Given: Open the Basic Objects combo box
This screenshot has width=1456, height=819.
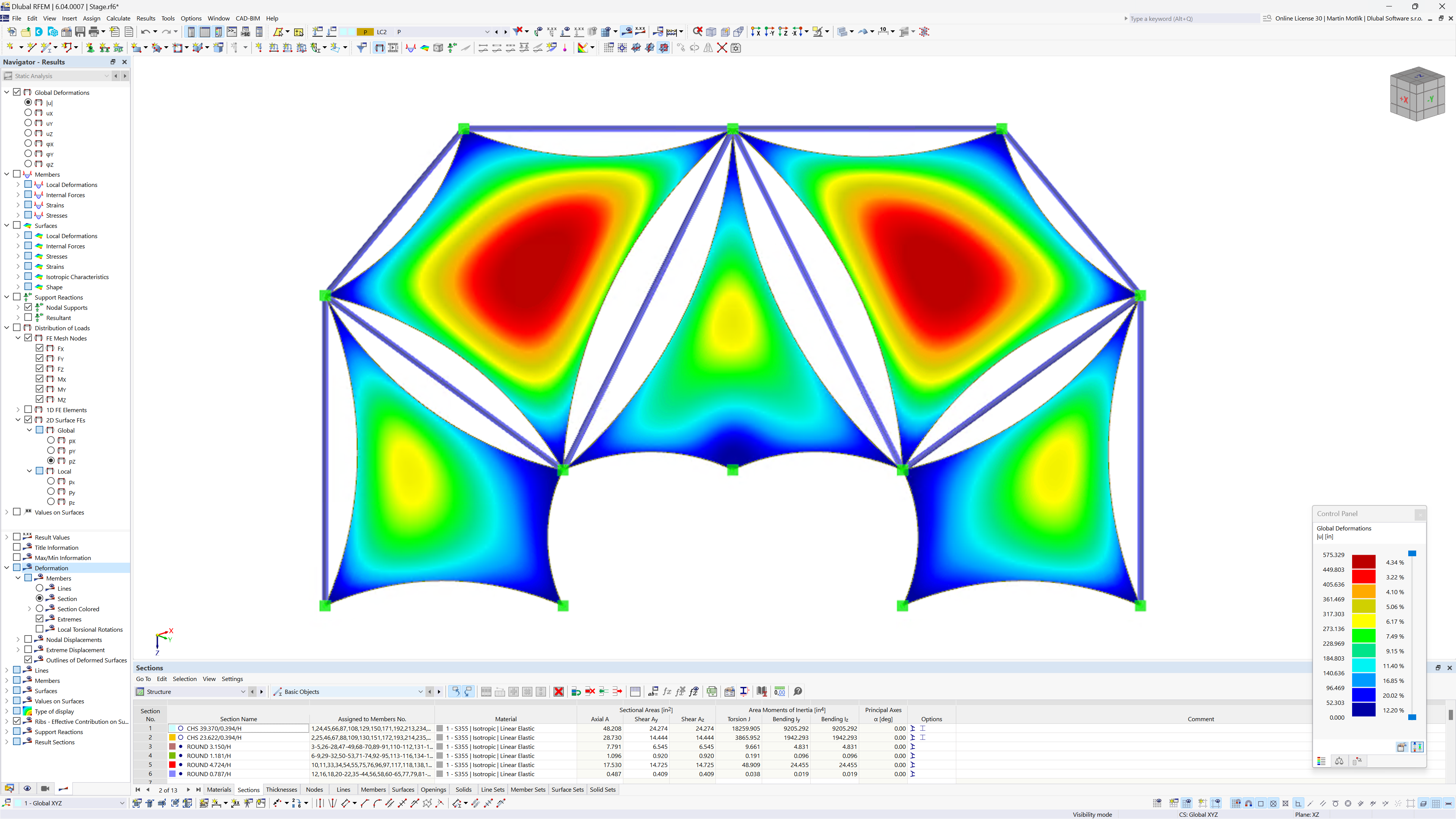Looking at the screenshot, I should [x=420, y=692].
